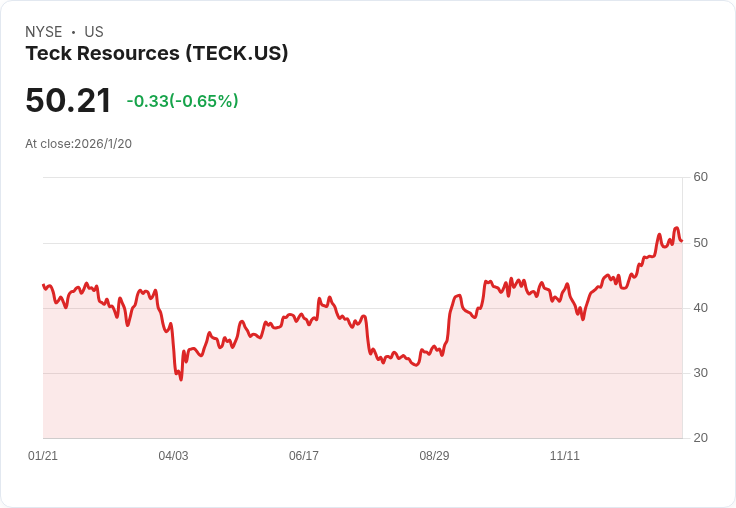Viewport: 736px width, 508px height.
Task: Select the -0.33(-0.65%) price change
Action: (x=182, y=101)
